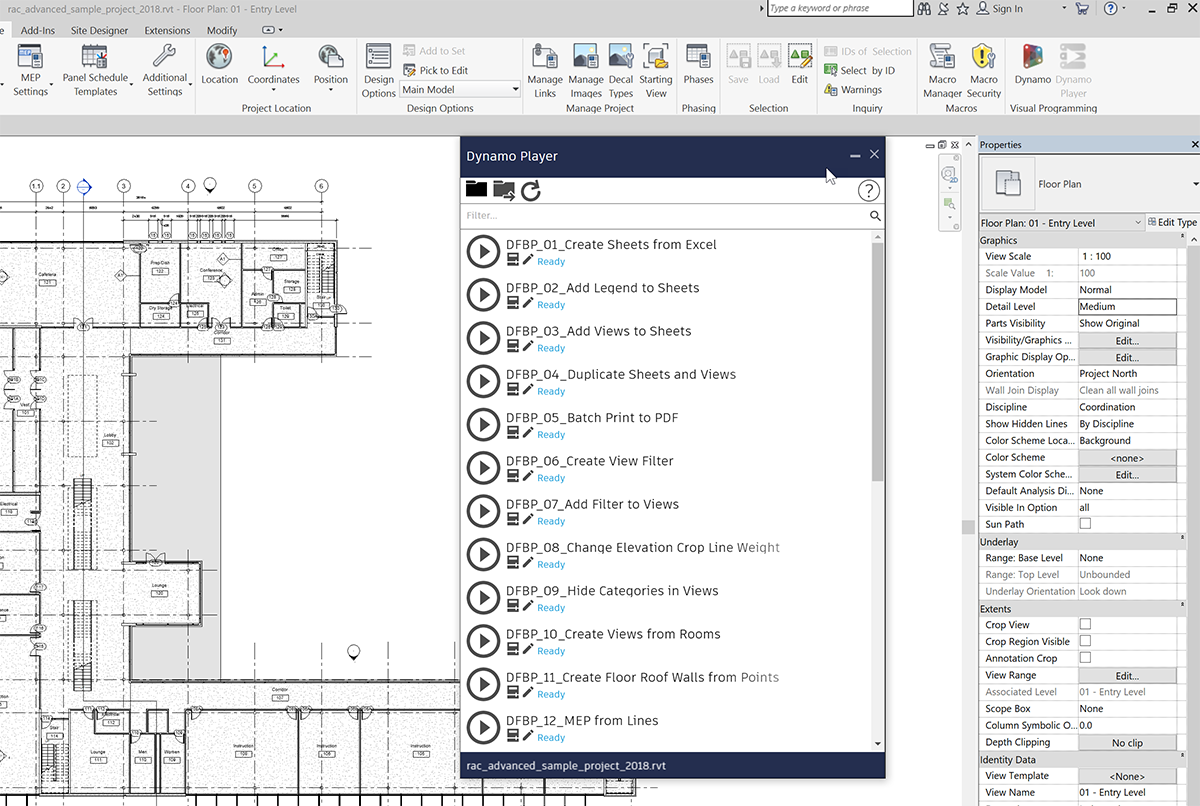Expand the Floor Plan type selector arrow
Viewport: 1200px width, 806px height.
(x=1195, y=184)
